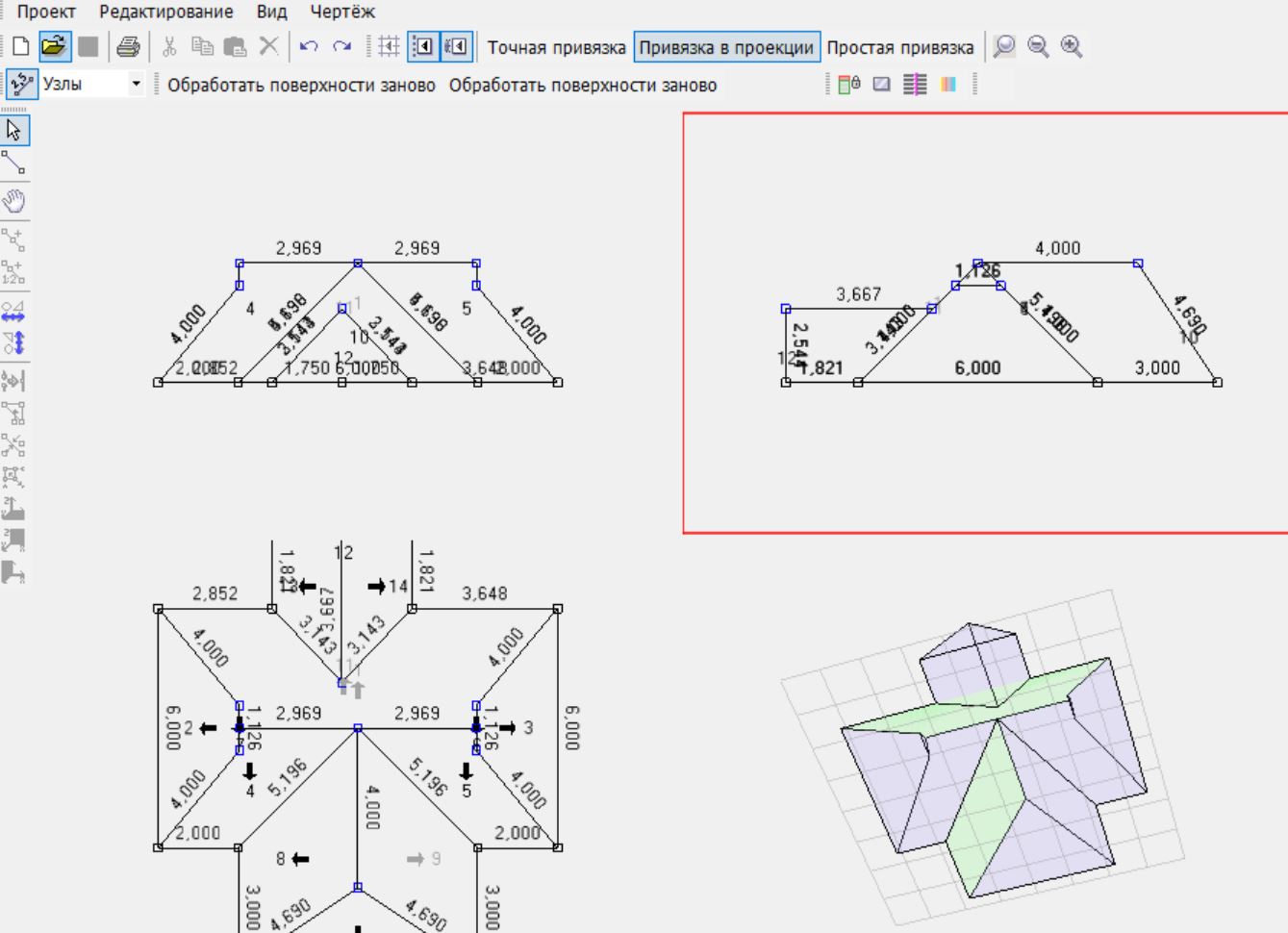Select the bottom shaded profile tool

pyautogui.click(x=14, y=572)
